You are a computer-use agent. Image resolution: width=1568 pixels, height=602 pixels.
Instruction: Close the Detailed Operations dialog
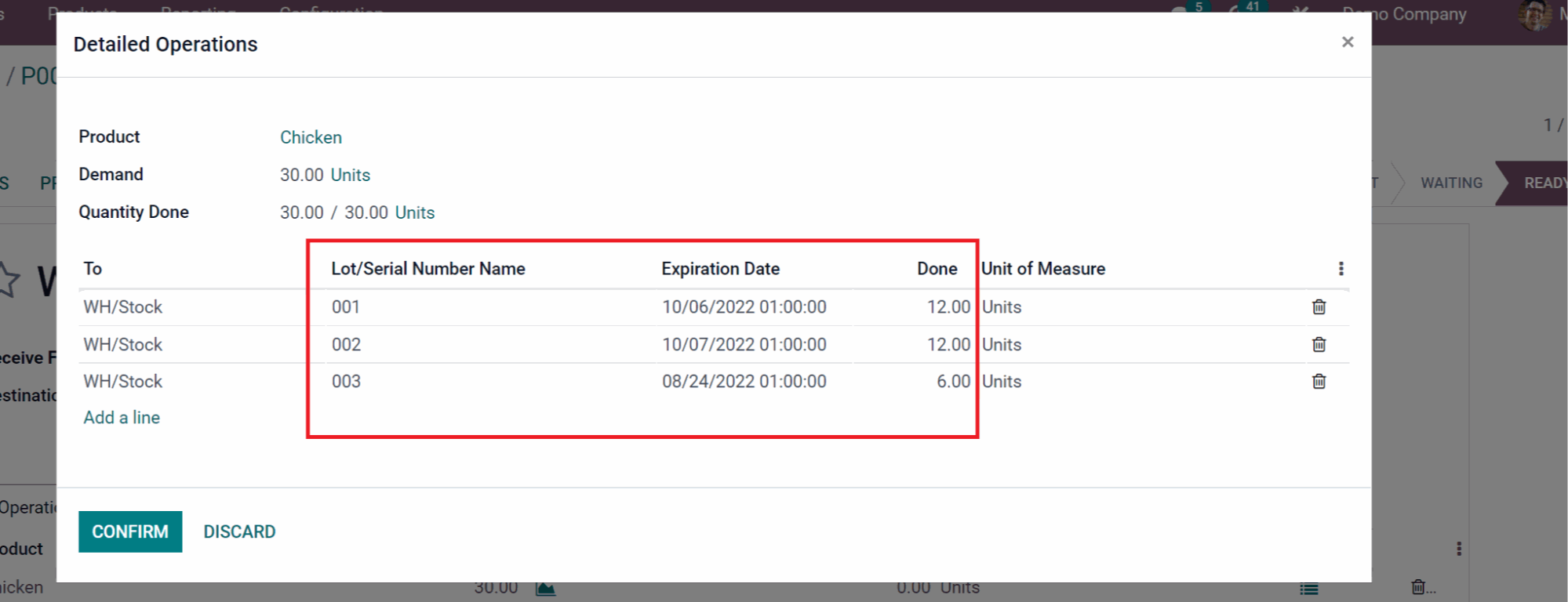[1347, 42]
